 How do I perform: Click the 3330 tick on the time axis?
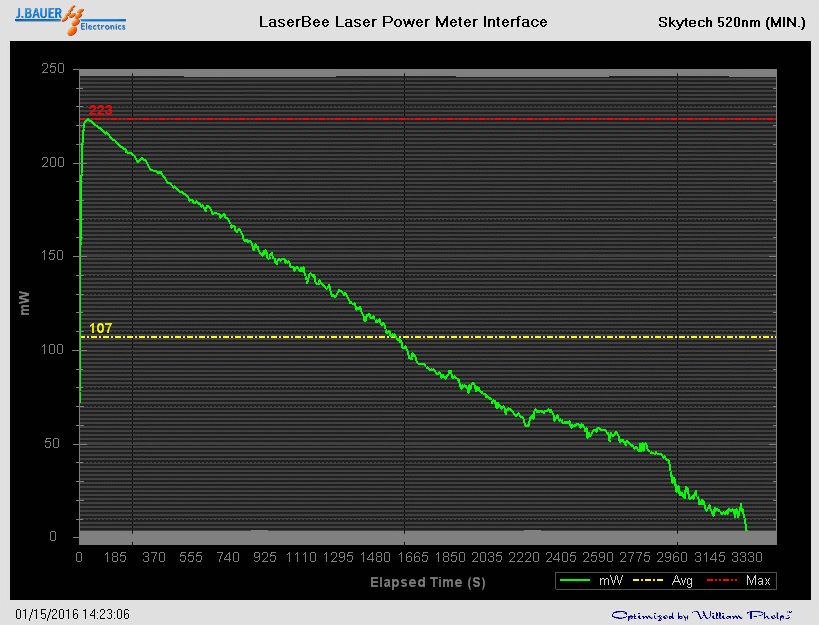[x=746, y=557]
